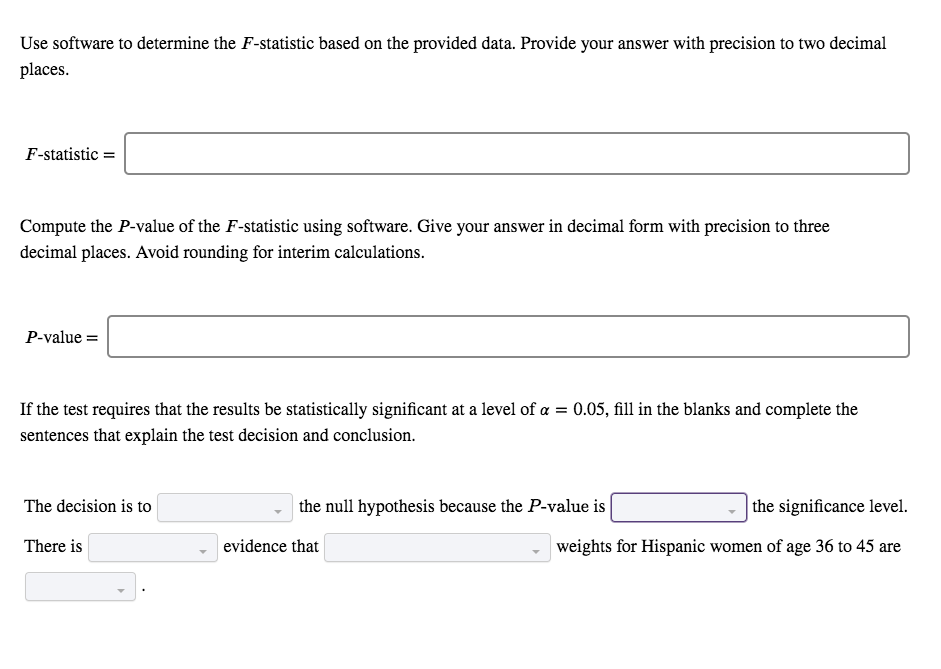Click the arrow in the bottom-left conclusion dropdown
941x669 pixels.
[x=120, y=589]
